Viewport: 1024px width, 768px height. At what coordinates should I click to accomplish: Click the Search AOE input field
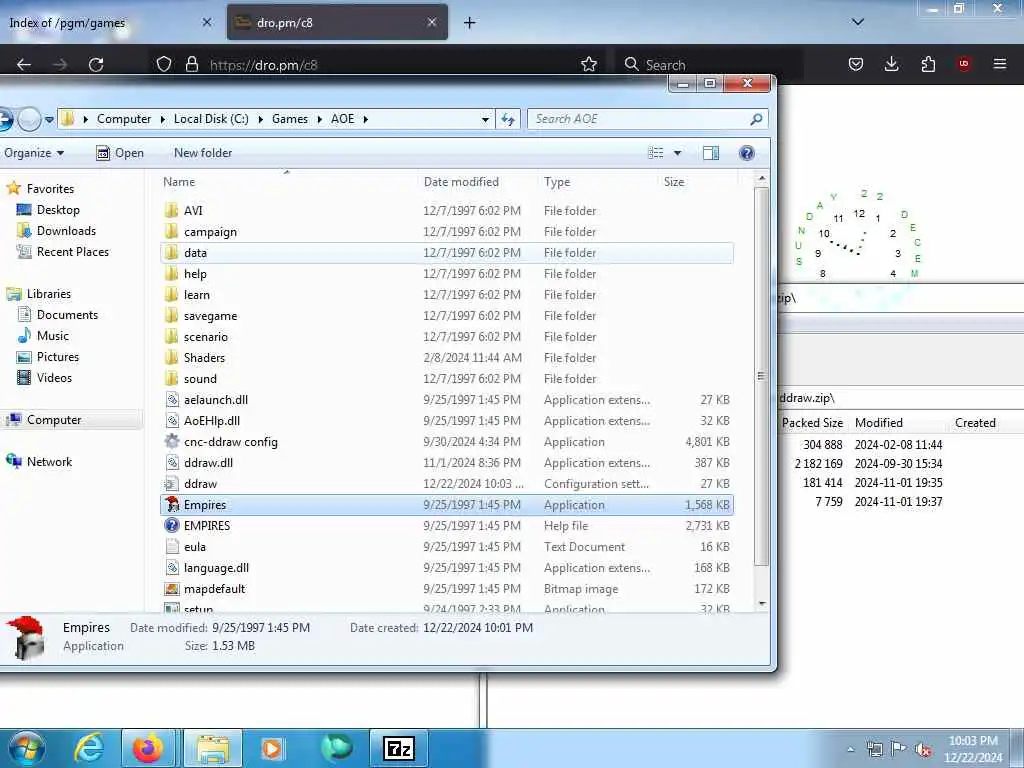(x=640, y=119)
